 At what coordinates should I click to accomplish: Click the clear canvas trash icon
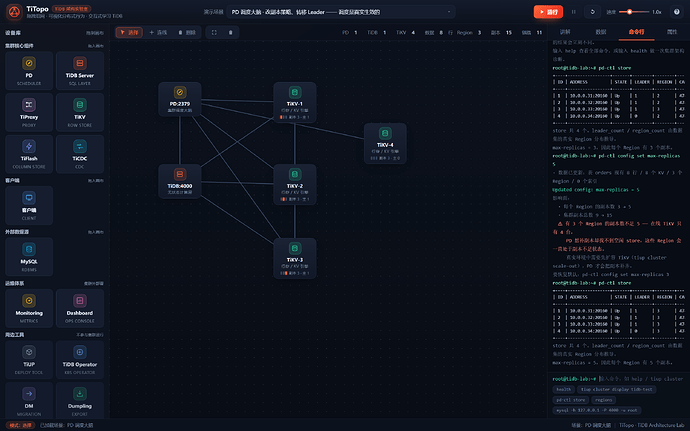(231, 32)
